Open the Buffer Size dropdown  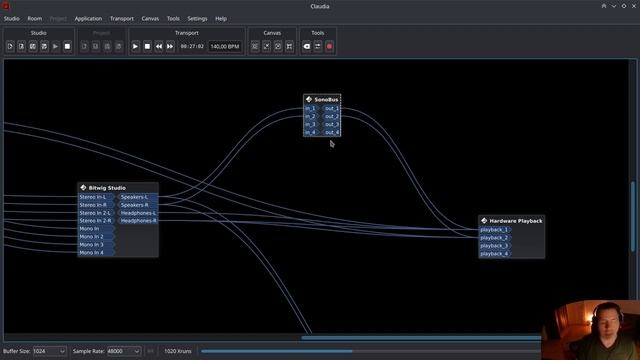[x=49, y=351]
